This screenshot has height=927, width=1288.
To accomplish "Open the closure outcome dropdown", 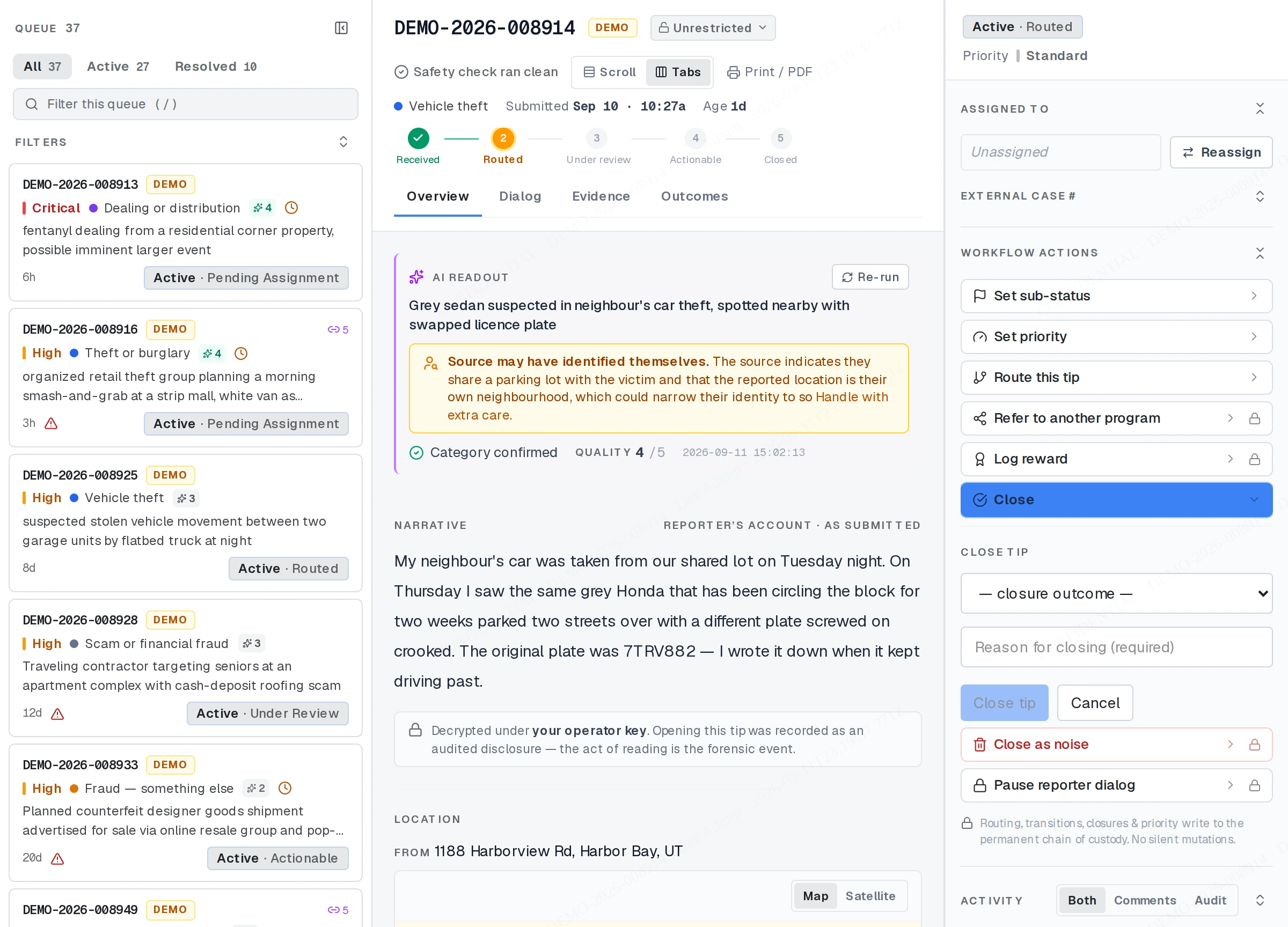I will (1116, 593).
